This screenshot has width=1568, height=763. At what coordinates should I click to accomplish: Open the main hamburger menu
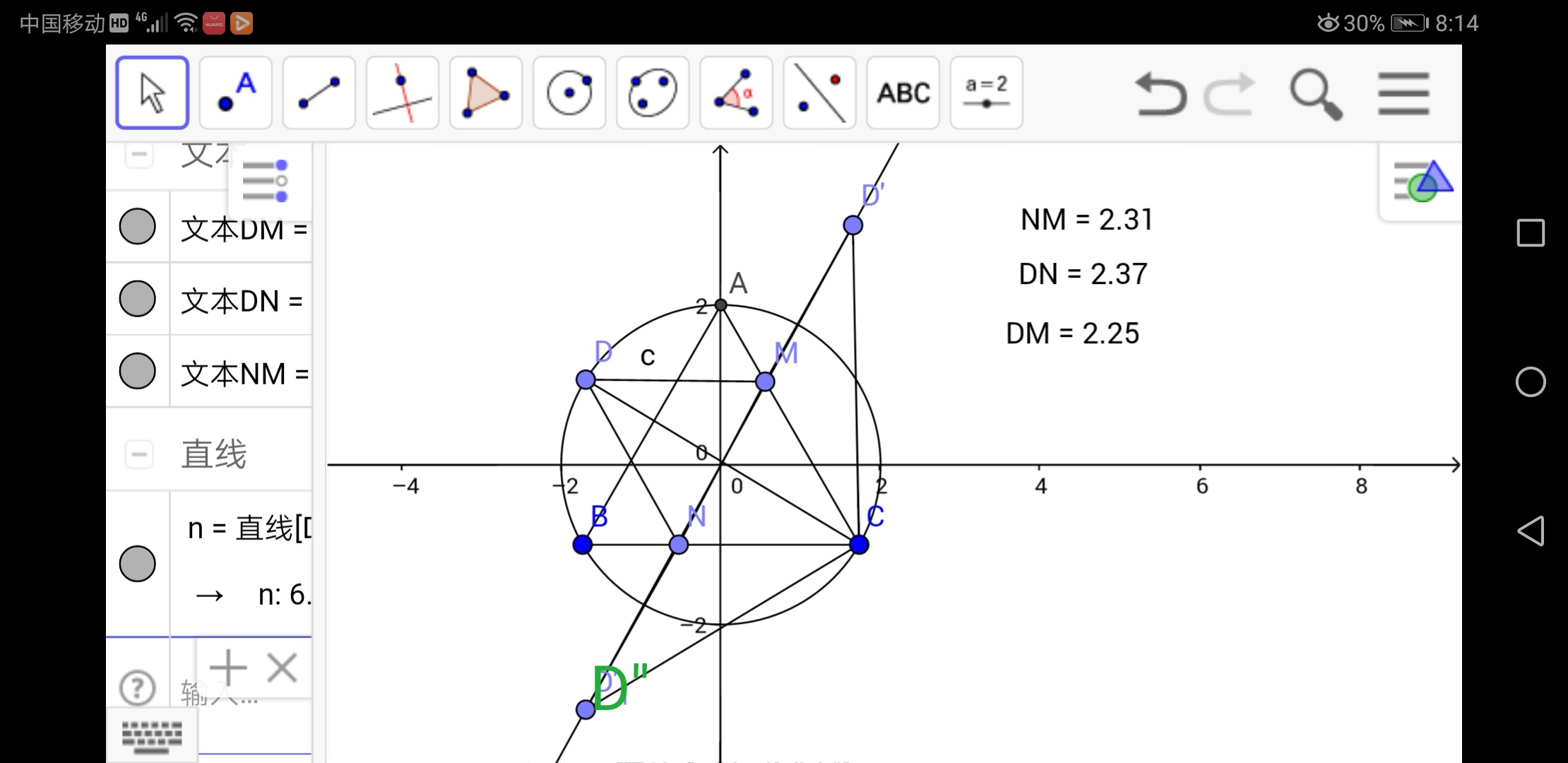coord(1403,93)
